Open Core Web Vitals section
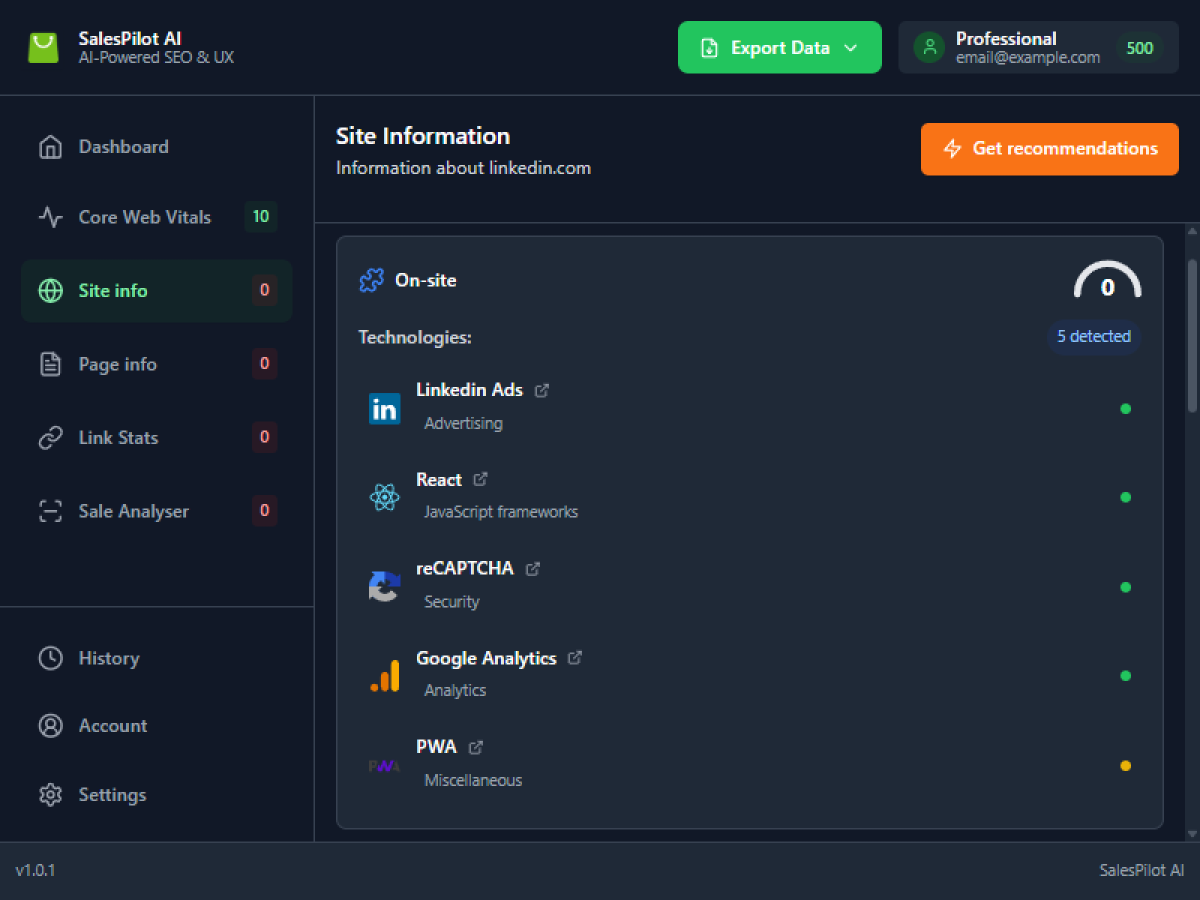The height and width of the screenshot is (900, 1200). pos(145,217)
